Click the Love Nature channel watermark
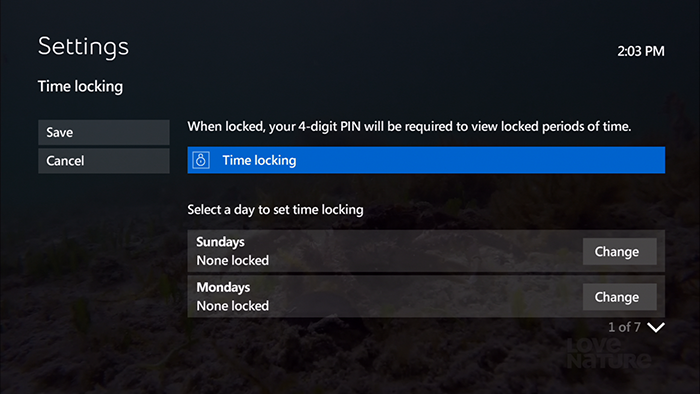700x394 pixels. click(609, 353)
